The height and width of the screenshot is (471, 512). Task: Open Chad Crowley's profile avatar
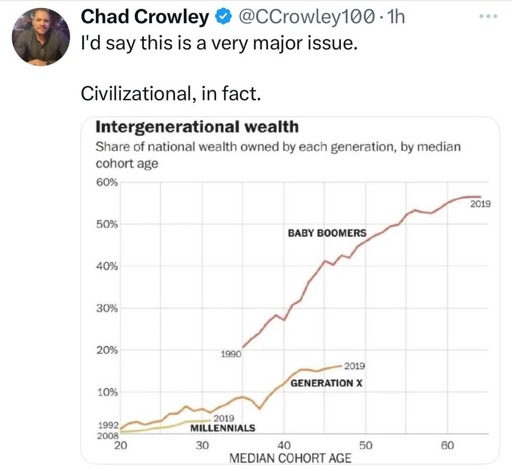point(41,37)
